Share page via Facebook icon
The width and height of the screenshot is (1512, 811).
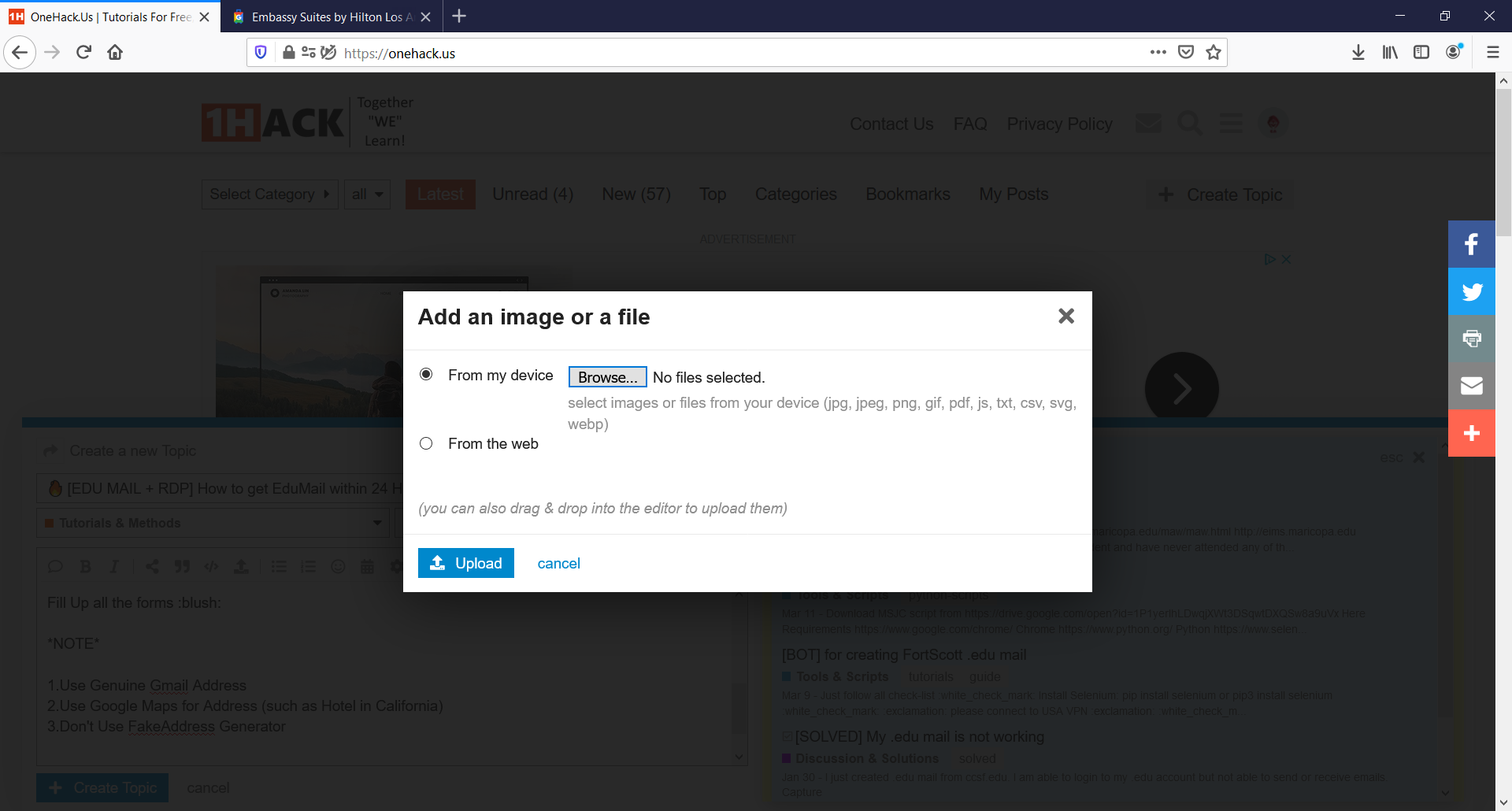1471,244
